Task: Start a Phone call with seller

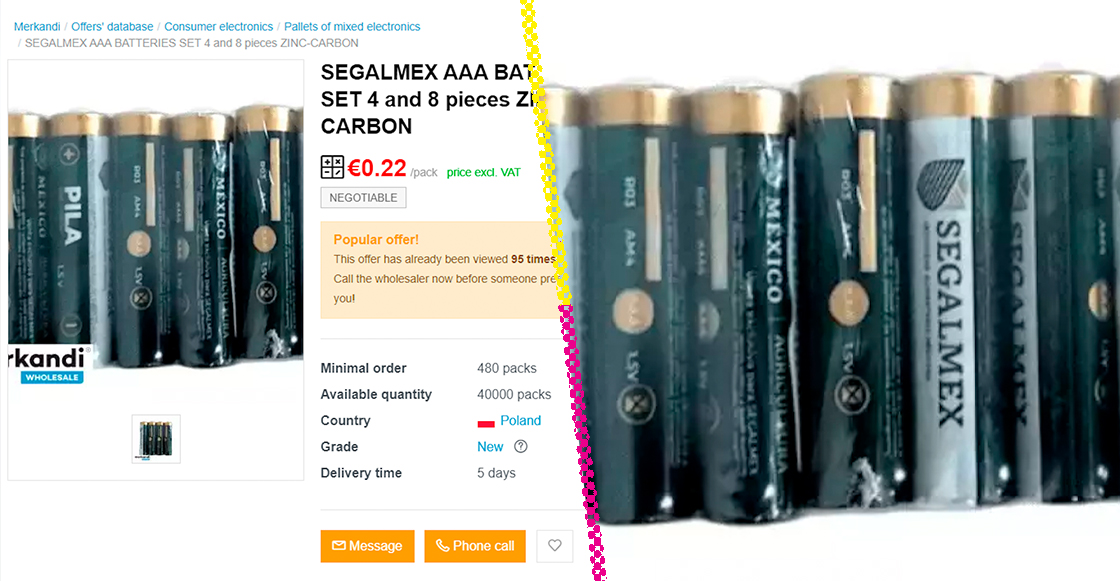Action: (x=475, y=546)
